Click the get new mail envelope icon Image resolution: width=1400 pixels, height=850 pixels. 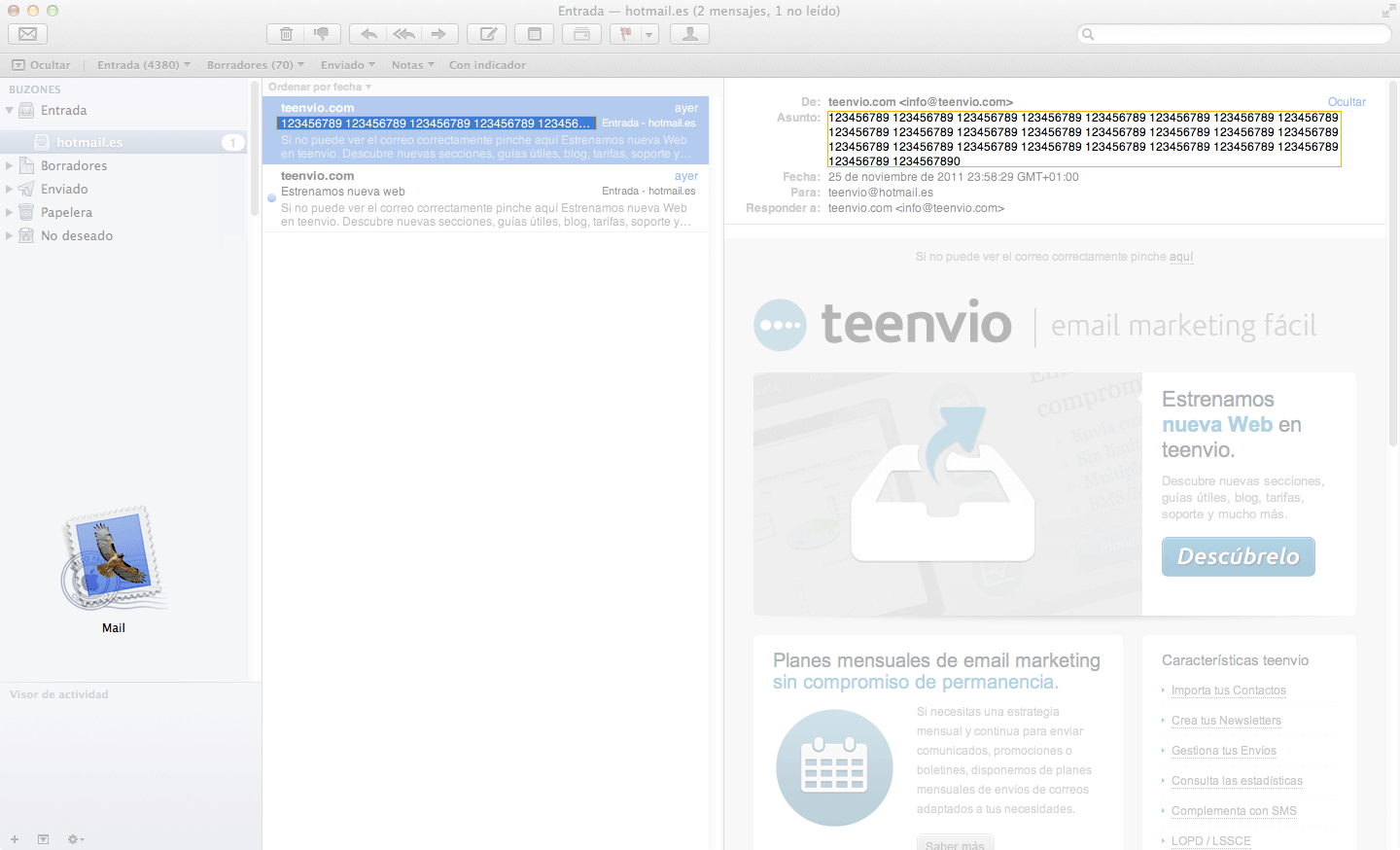(28, 34)
